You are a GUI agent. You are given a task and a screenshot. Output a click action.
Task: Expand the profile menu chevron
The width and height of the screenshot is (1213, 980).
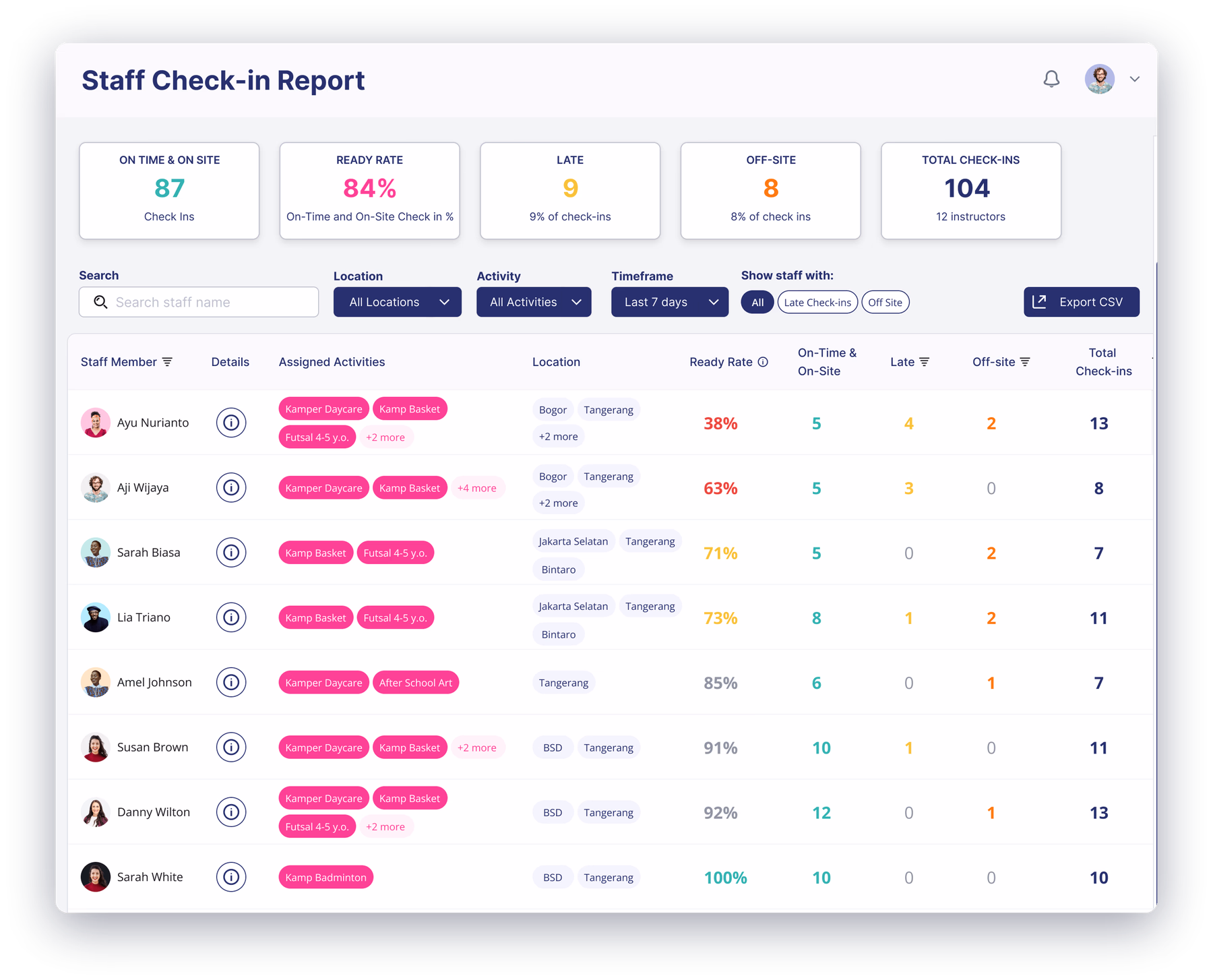click(1135, 79)
